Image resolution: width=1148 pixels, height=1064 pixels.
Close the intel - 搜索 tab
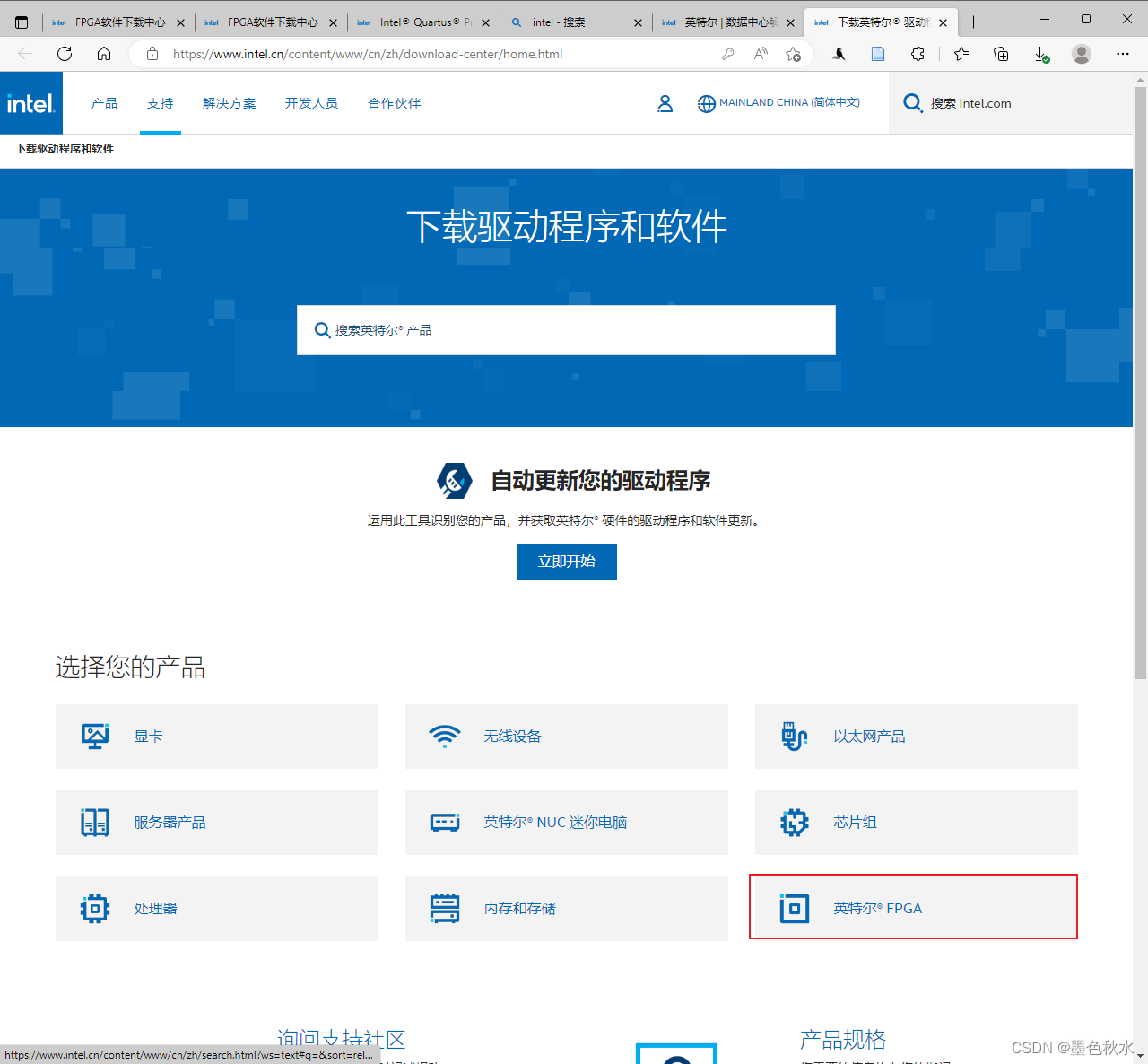click(638, 22)
